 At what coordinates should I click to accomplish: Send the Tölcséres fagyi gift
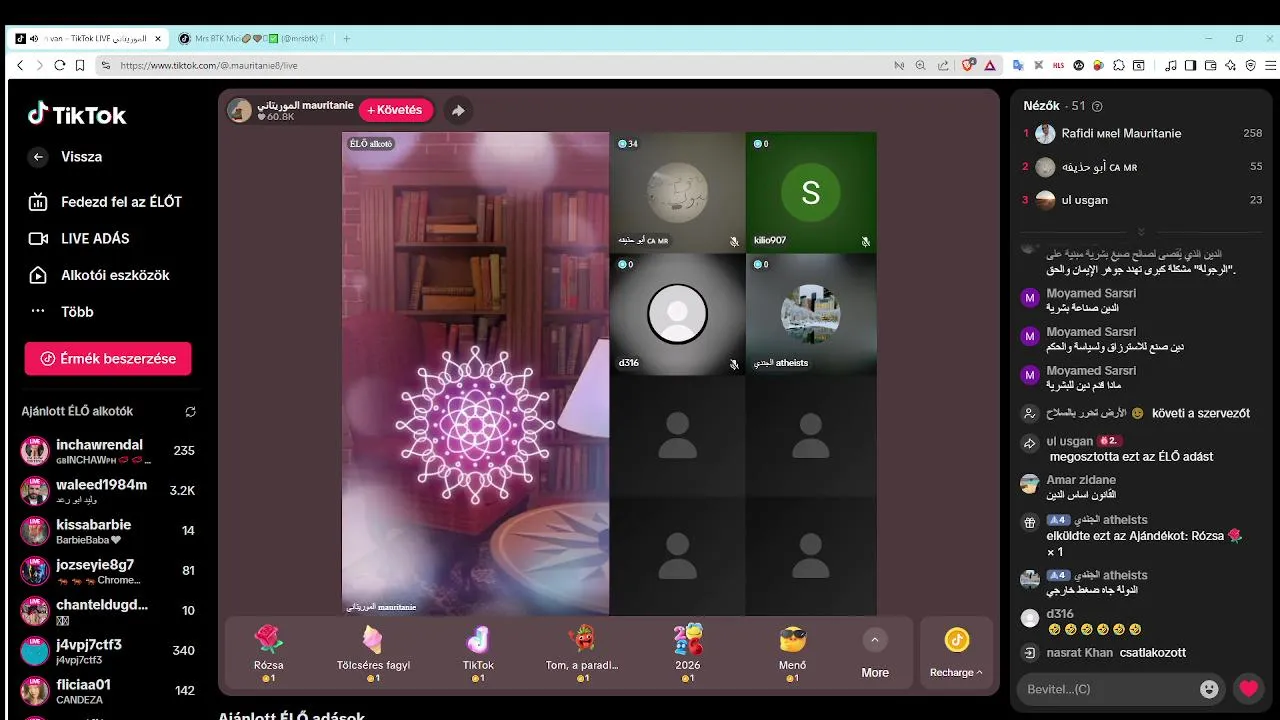[373, 652]
